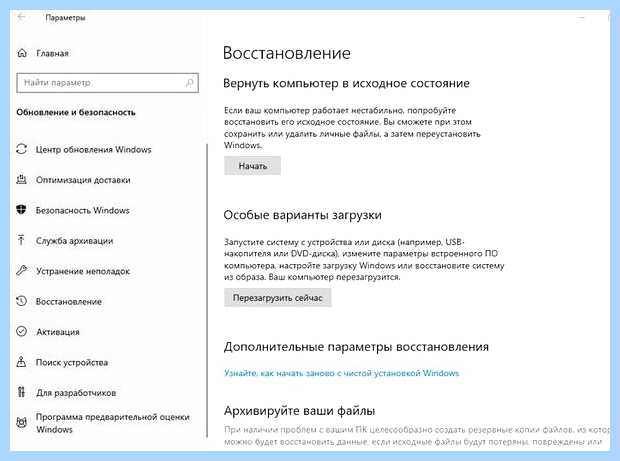The width and height of the screenshot is (620, 461).
Task: Click the magnifier icon in search box
Action: [x=189, y=83]
